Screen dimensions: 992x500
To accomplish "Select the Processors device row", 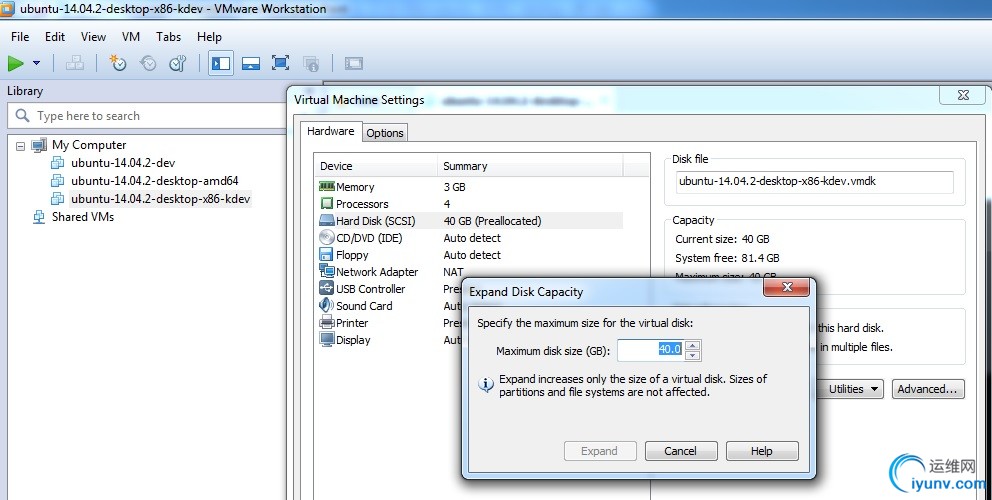I will coord(470,204).
